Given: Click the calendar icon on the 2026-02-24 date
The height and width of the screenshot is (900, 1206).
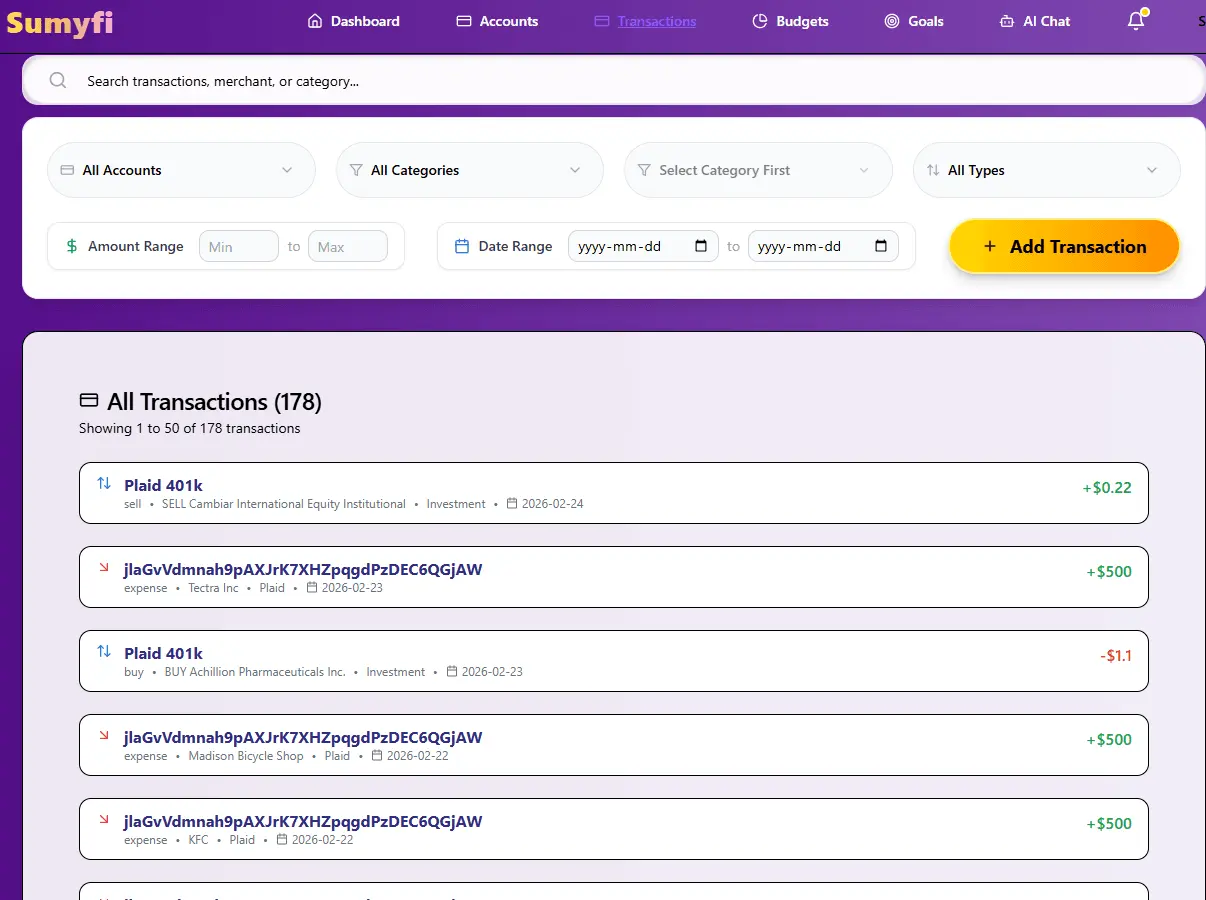Looking at the screenshot, I should 512,504.
